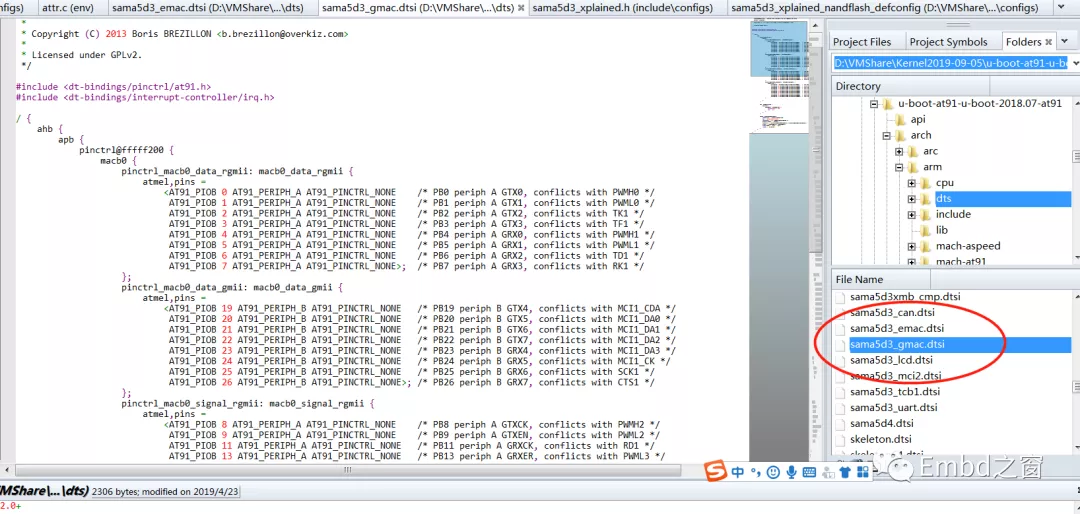Select the include folder in tree

953,214
